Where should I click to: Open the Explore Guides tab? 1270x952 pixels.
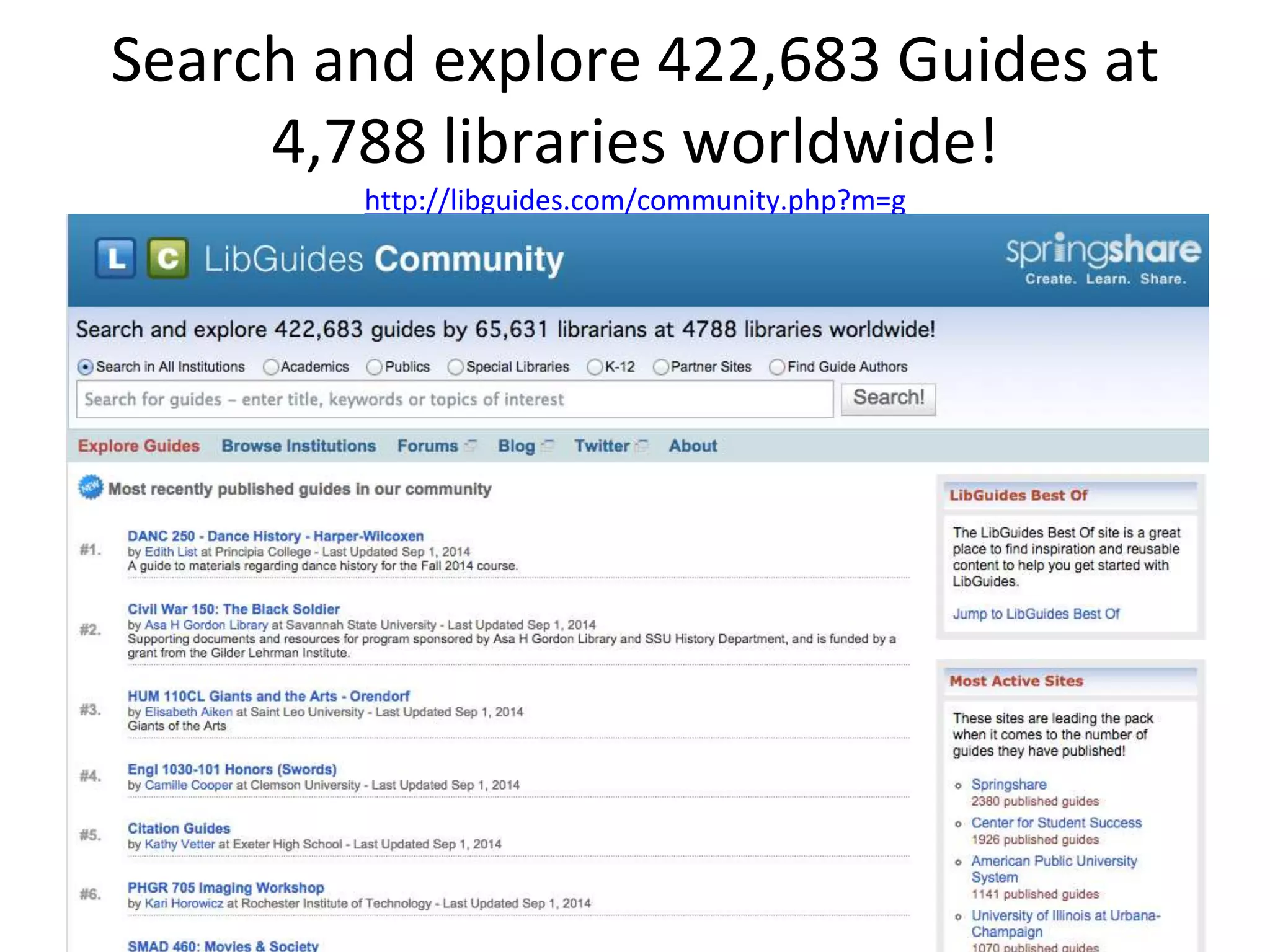pos(139,446)
